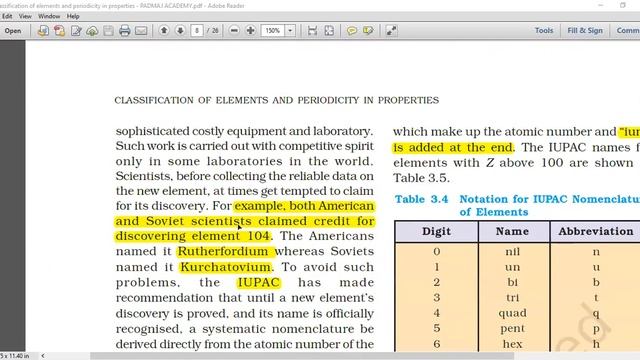This screenshot has width=640, height=360.
Task: Restore down the Adobe Reader window
Action: pos(622,5)
